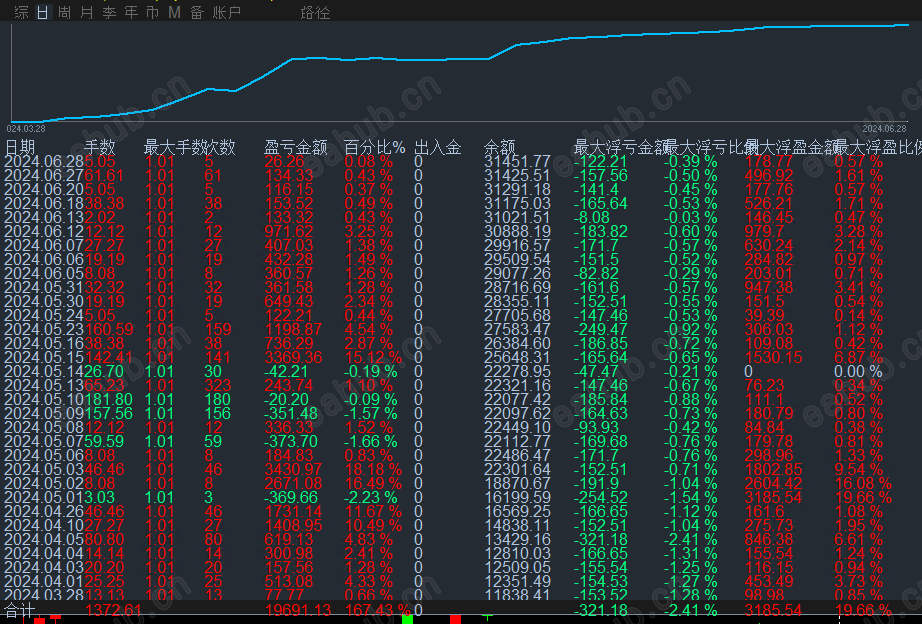This screenshot has height=624, width=922.
Task: Open the 币 currency tab
Action: pos(152,12)
